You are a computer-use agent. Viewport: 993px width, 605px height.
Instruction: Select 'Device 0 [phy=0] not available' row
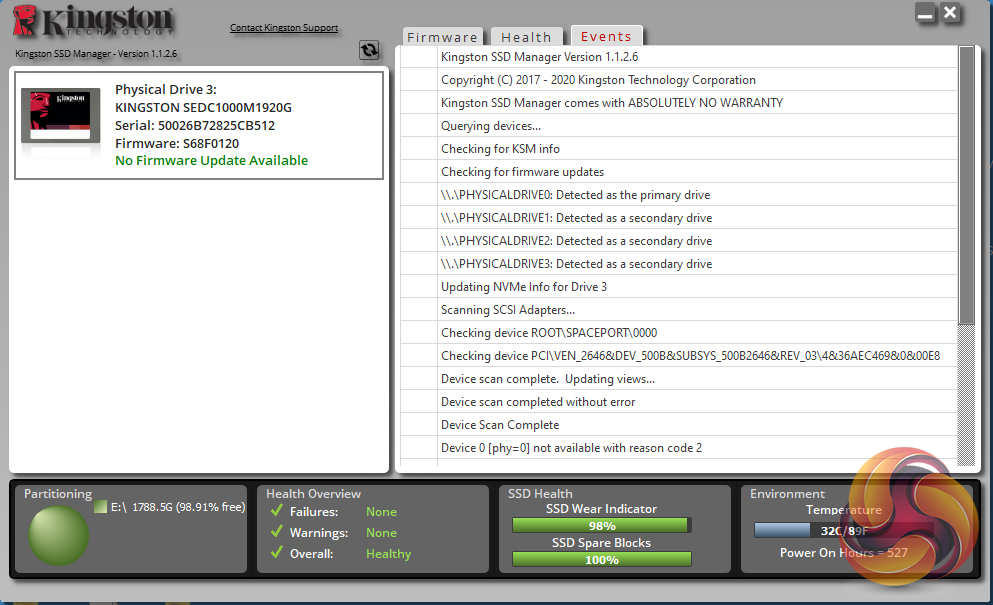(x=679, y=448)
